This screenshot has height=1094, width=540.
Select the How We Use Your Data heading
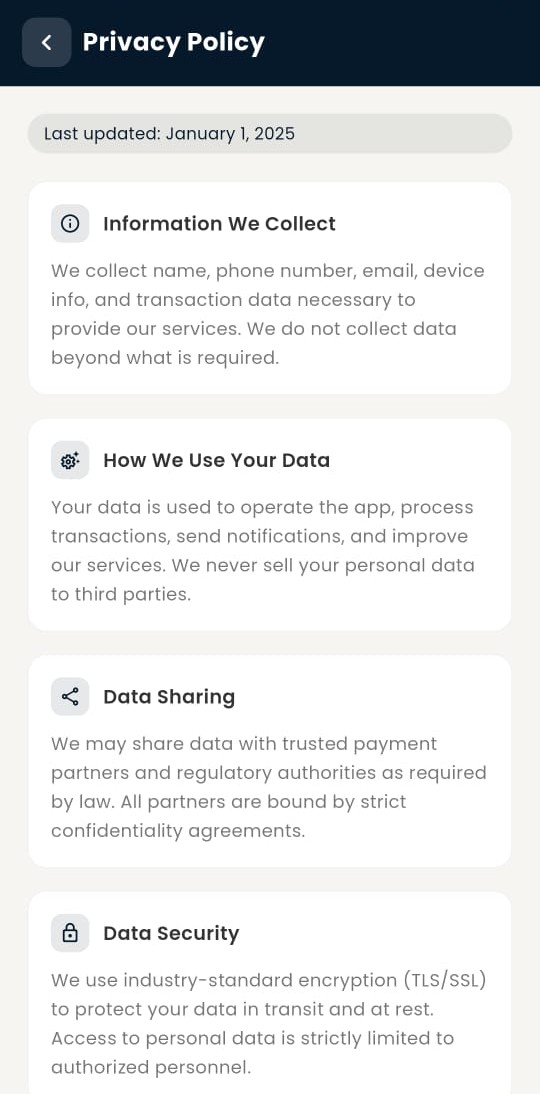(x=216, y=460)
